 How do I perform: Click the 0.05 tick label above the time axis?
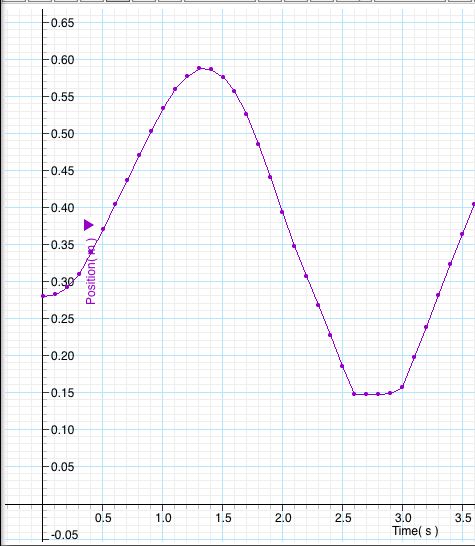pos(63,467)
